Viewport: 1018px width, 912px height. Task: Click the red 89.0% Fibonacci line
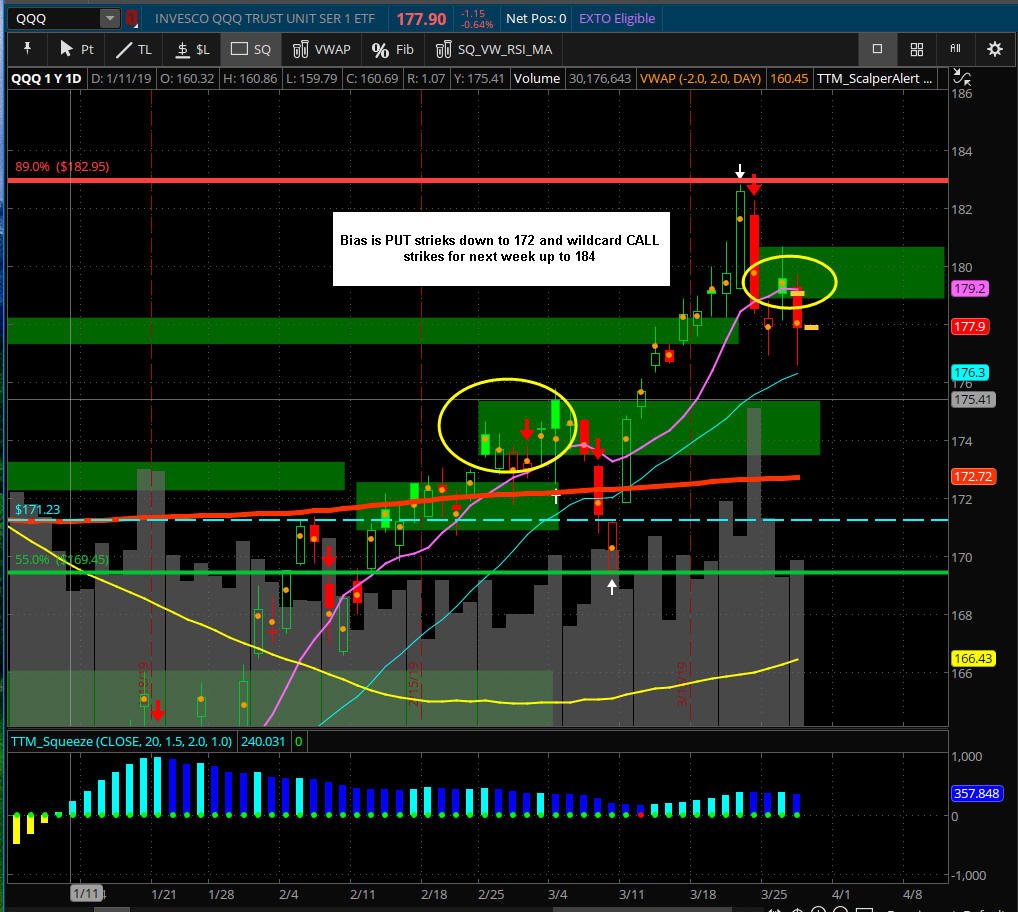click(x=478, y=180)
